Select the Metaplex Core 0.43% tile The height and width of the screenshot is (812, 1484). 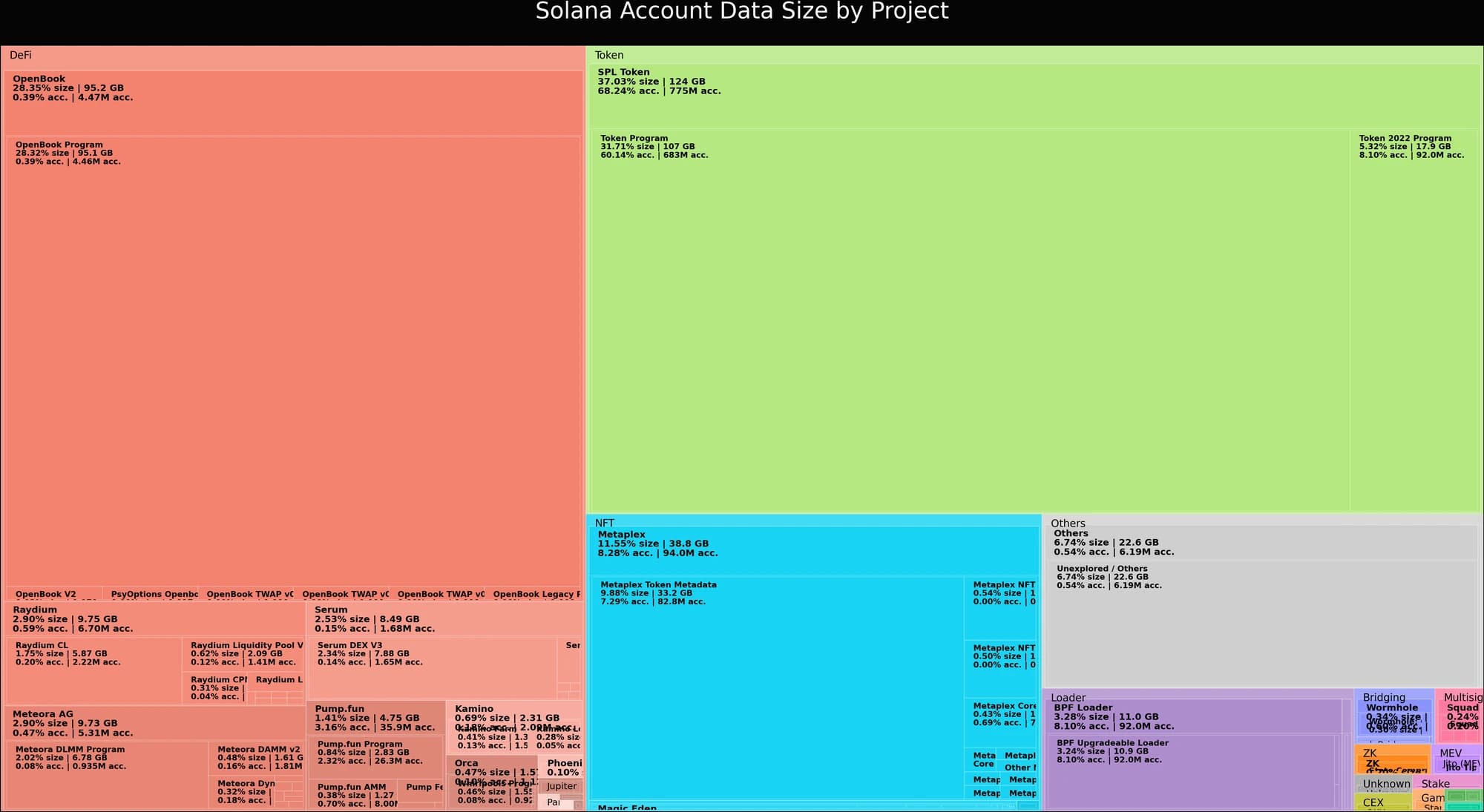[1000, 723]
